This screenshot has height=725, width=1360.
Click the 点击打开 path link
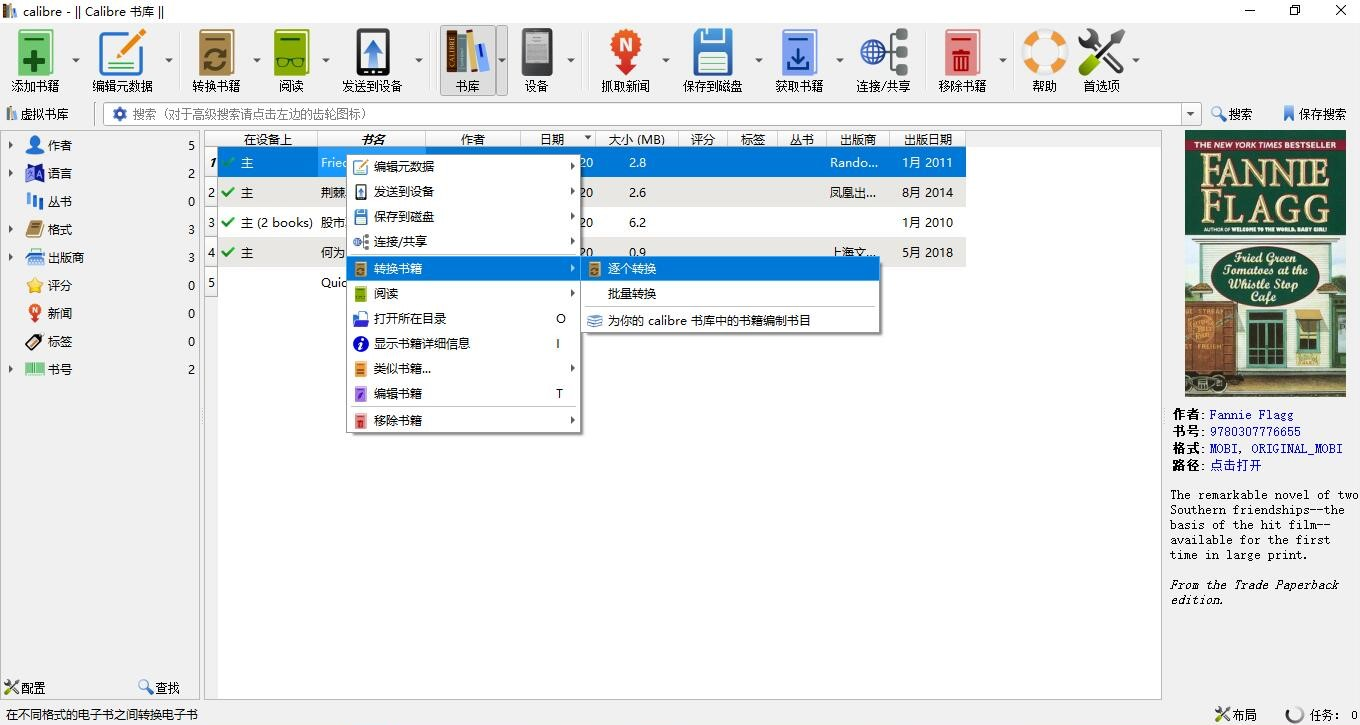(1235, 465)
